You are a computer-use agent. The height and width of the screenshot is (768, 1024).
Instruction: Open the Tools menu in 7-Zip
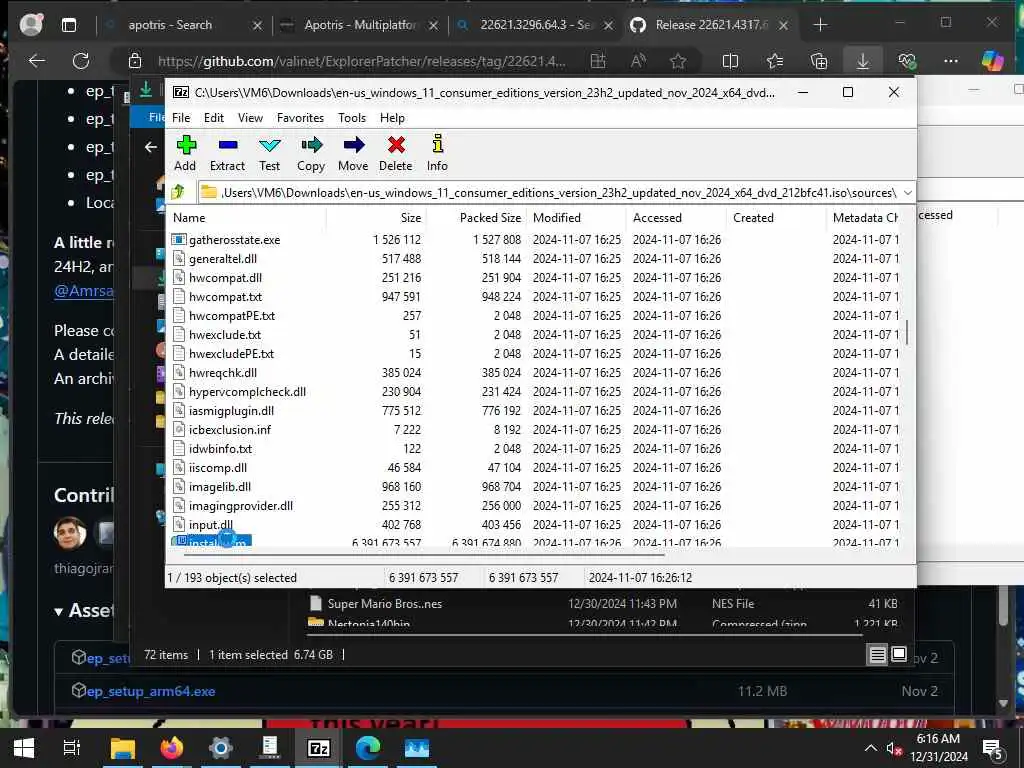pos(352,118)
